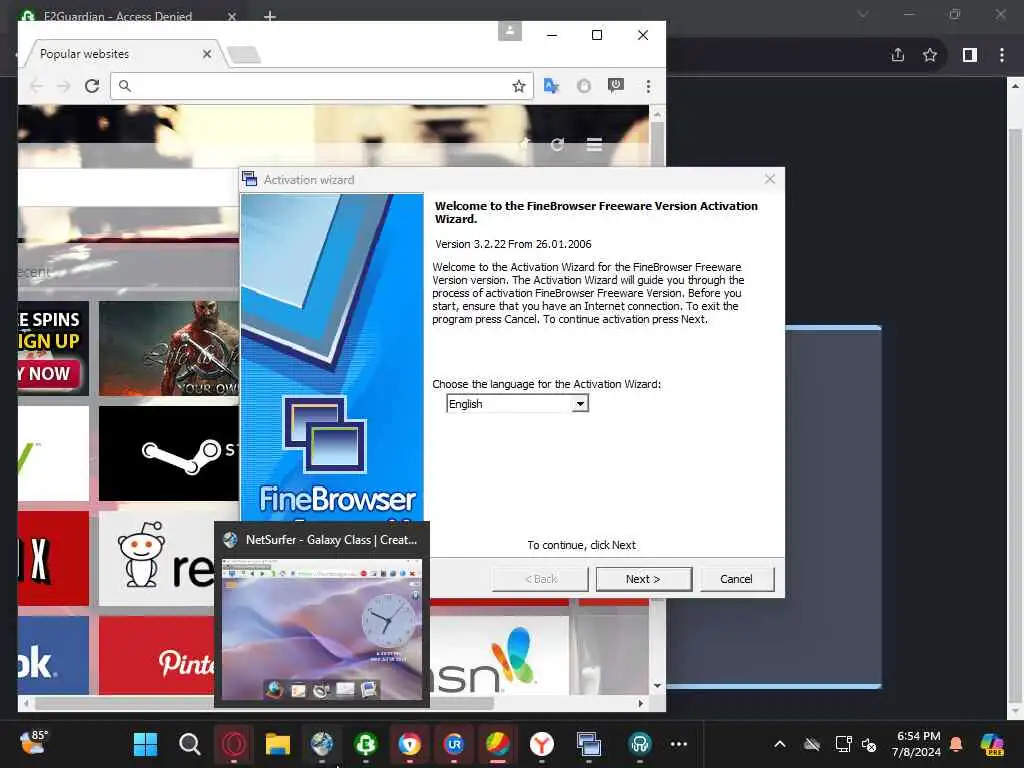This screenshot has width=1024, height=768.
Task: Show hidden system tray icons
Action: (780, 744)
